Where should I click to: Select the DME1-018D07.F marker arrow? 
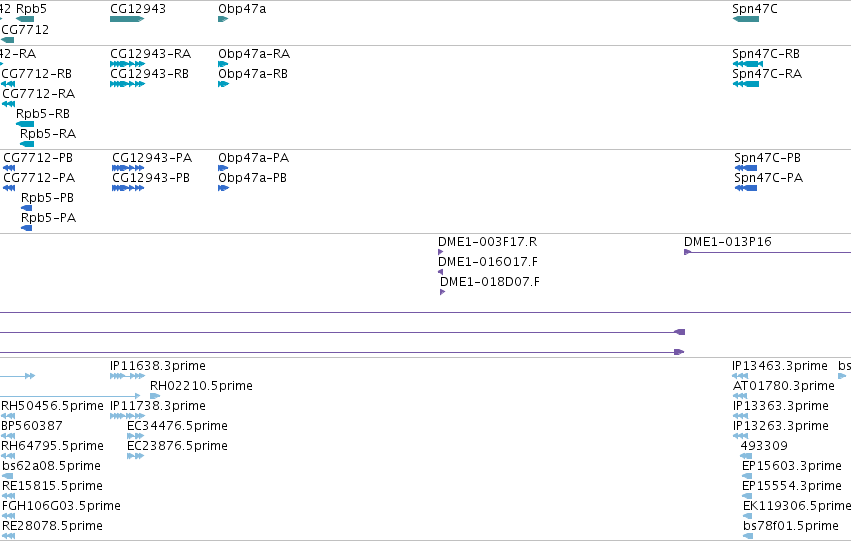443,292
